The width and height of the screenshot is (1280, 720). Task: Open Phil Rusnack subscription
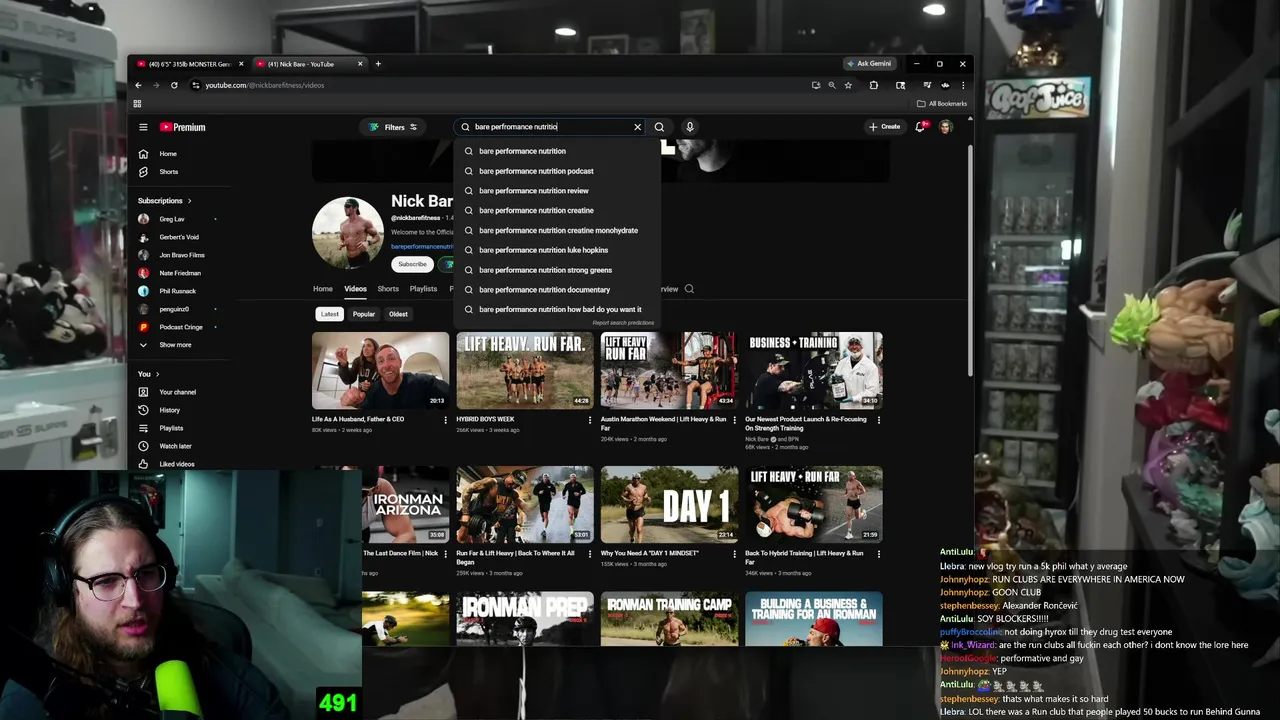coord(176,291)
